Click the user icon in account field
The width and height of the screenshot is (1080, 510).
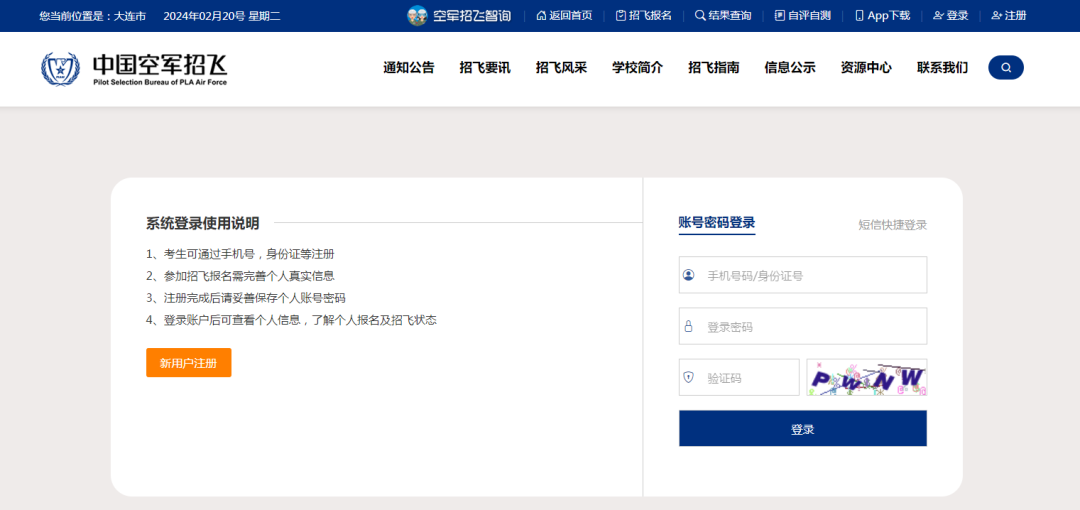pyautogui.click(x=689, y=275)
